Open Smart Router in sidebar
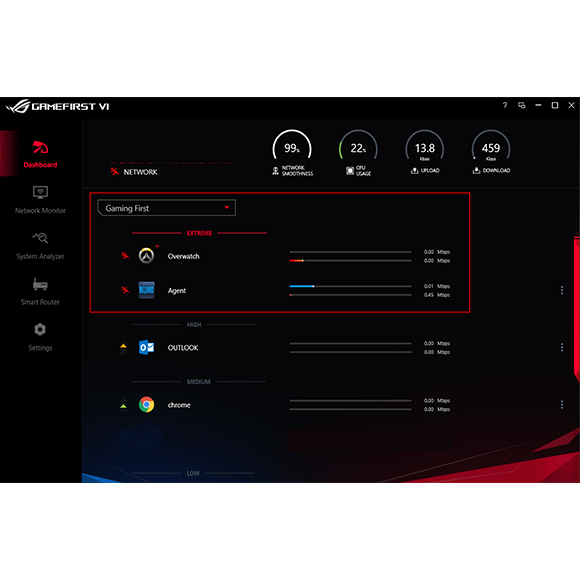The width and height of the screenshot is (580, 580). click(40, 292)
